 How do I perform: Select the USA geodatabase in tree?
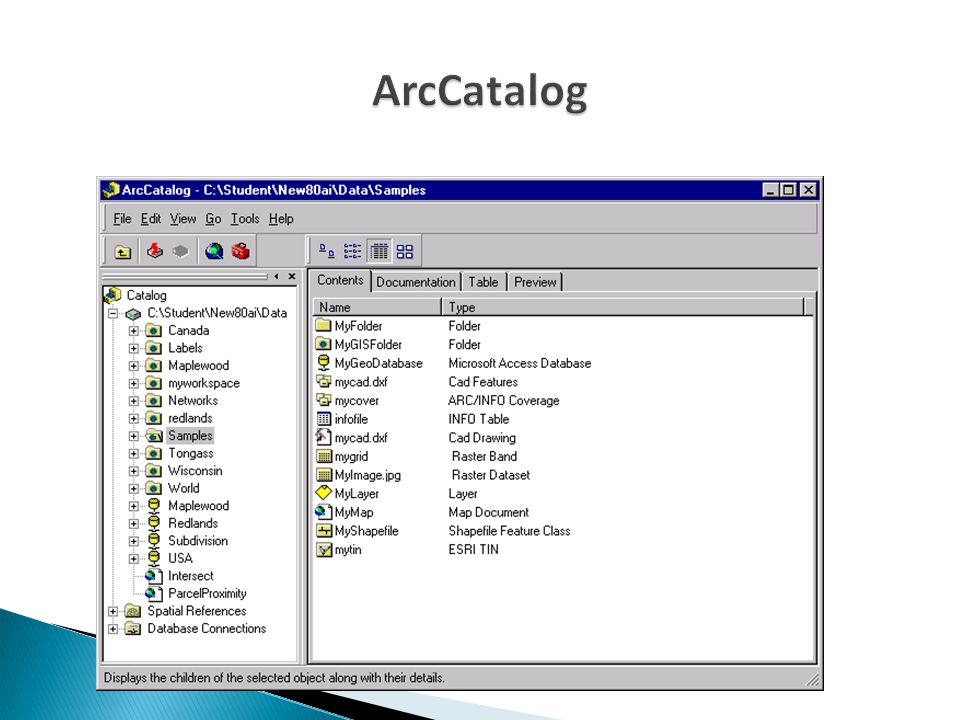click(x=180, y=558)
